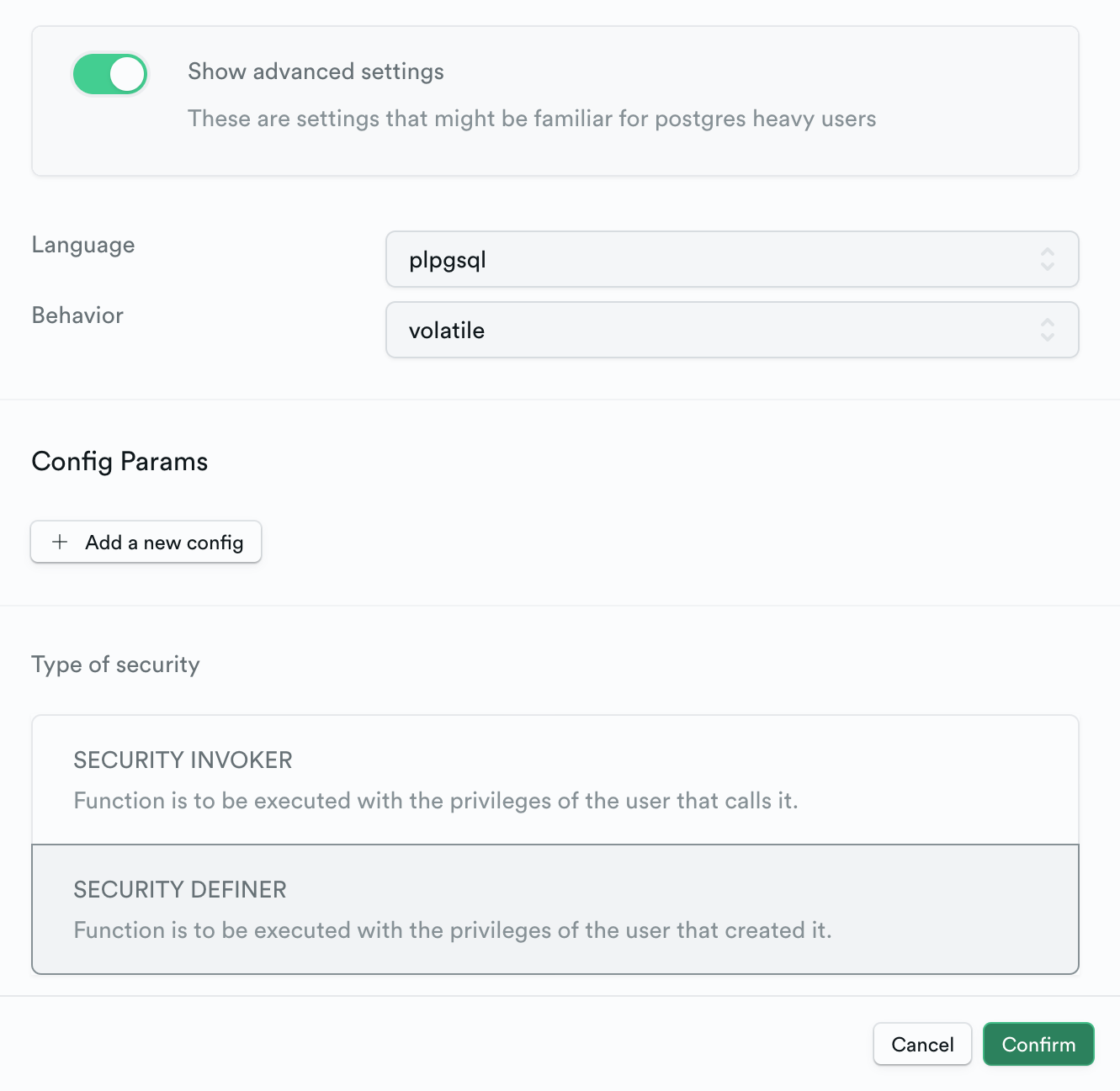Choose the SECURITY DEFINER option
The width and height of the screenshot is (1120, 1091).
point(555,909)
